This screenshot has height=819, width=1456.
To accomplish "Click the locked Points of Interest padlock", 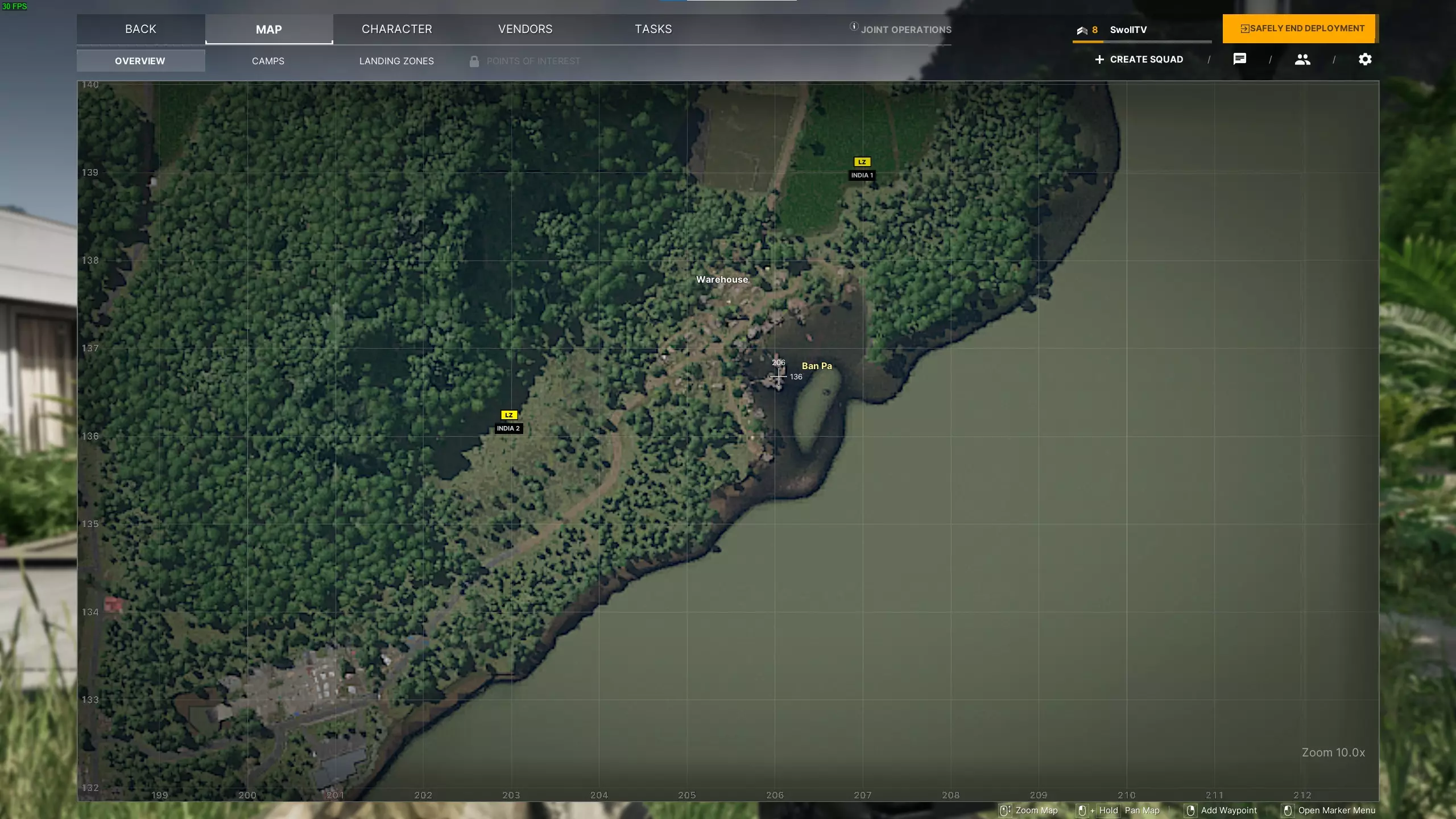I will point(474,61).
